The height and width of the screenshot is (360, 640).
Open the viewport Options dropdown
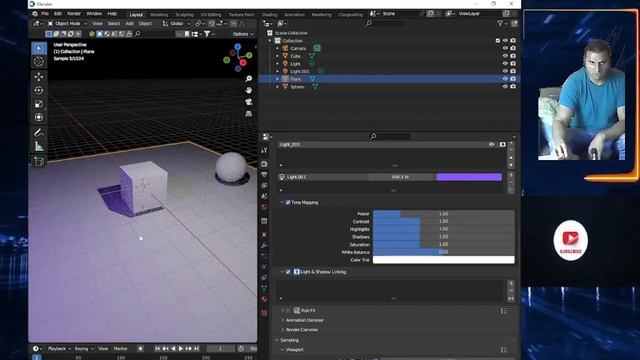tap(243, 34)
